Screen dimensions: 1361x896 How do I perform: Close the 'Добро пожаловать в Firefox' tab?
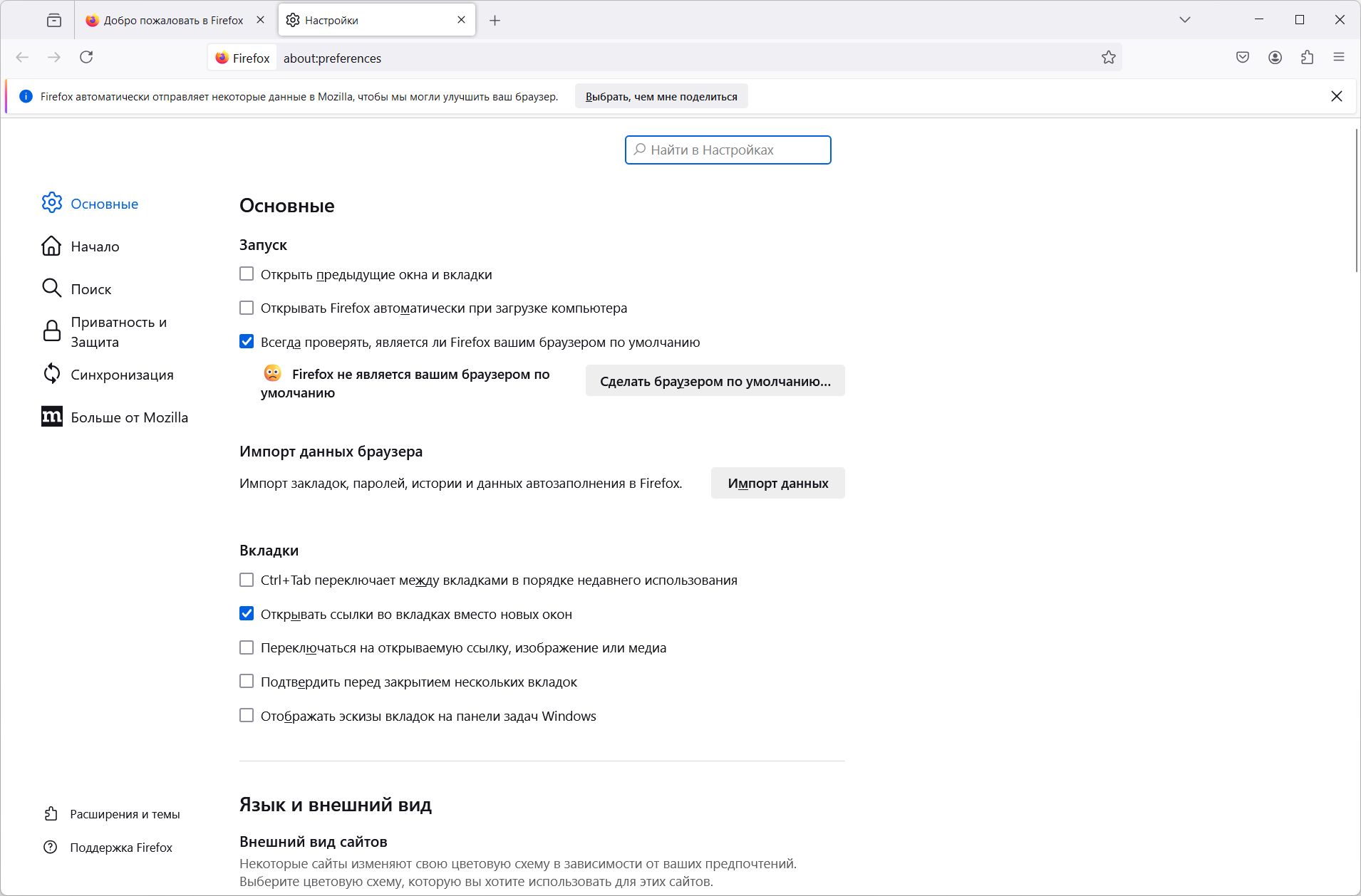click(261, 20)
